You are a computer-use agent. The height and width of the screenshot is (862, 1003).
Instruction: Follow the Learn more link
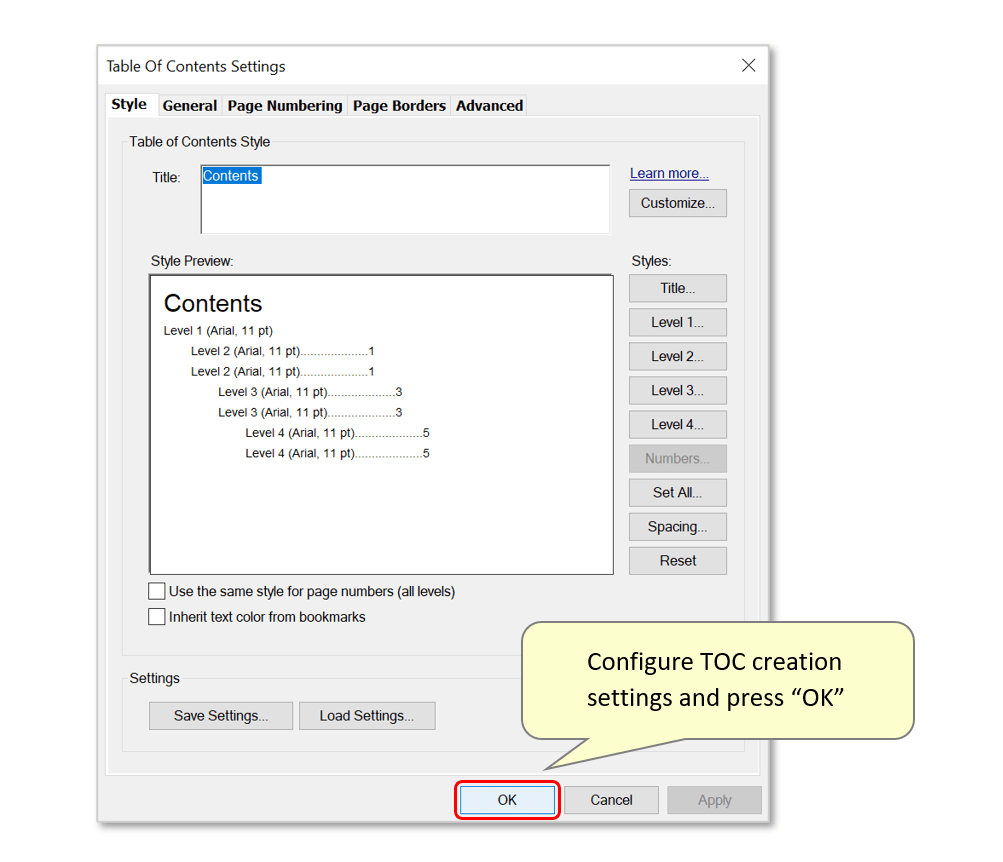[669, 173]
